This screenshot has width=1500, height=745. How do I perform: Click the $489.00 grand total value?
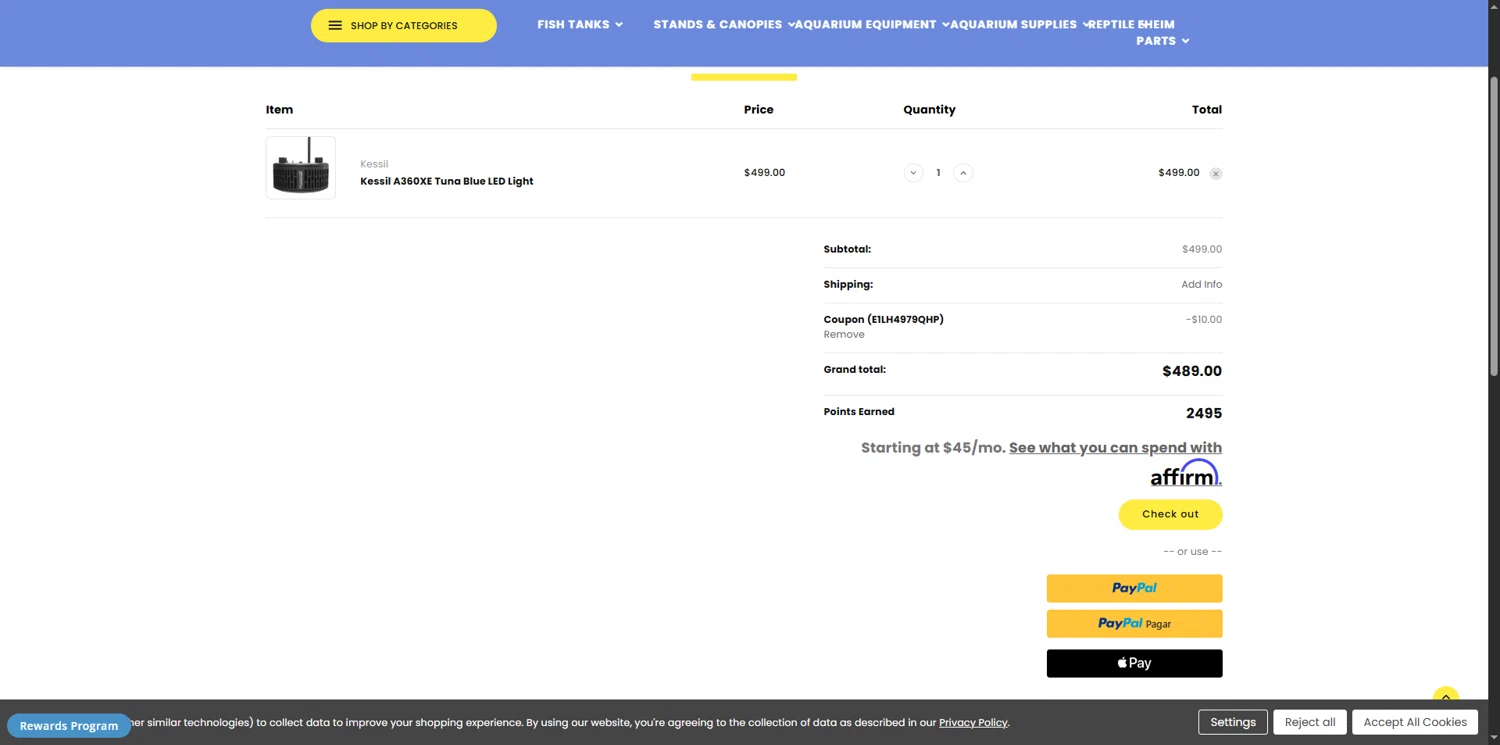tap(1192, 371)
